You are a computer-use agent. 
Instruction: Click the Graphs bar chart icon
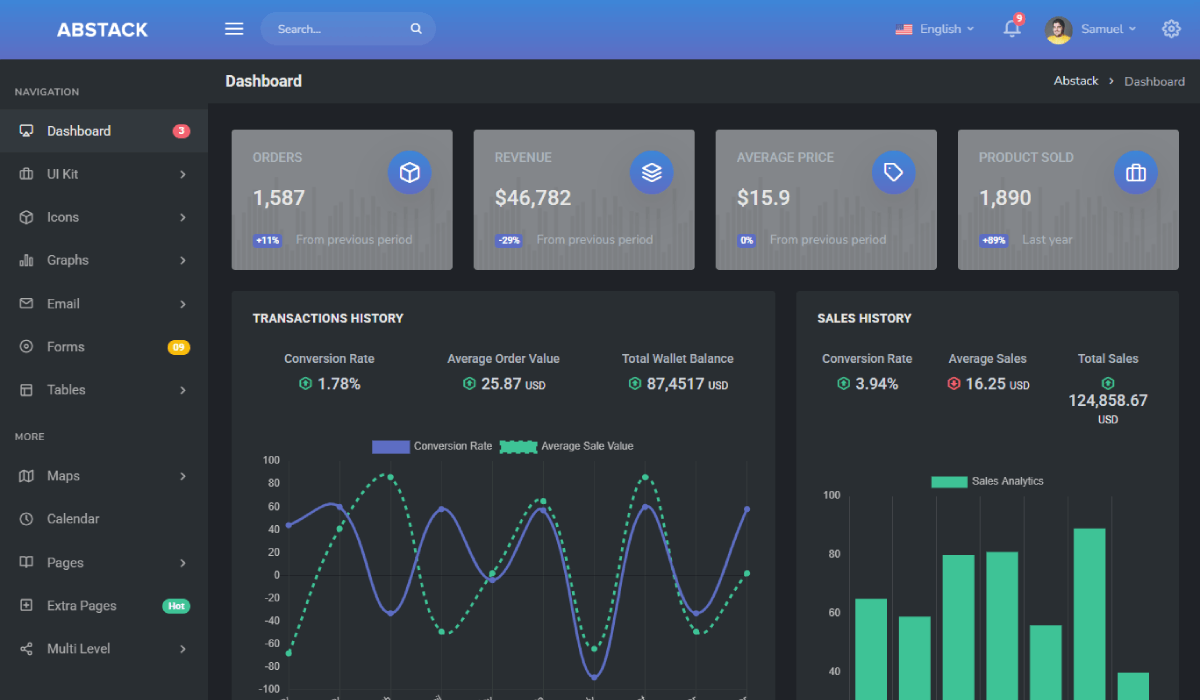[x=26, y=260]
